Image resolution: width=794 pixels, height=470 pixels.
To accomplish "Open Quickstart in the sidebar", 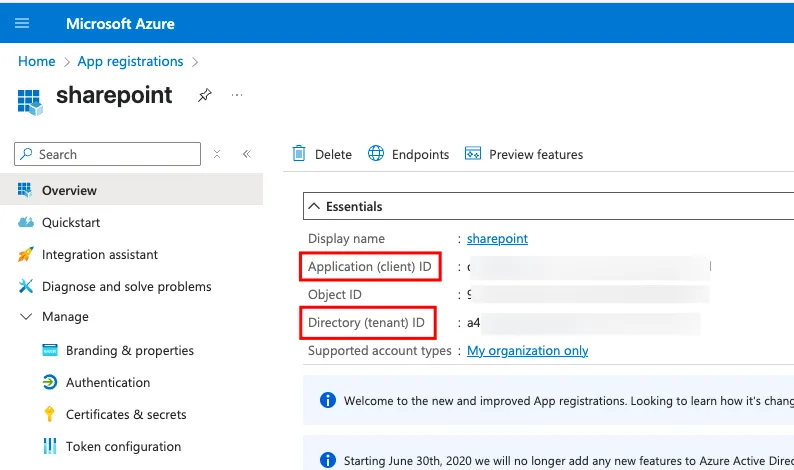I will point(70,222).
